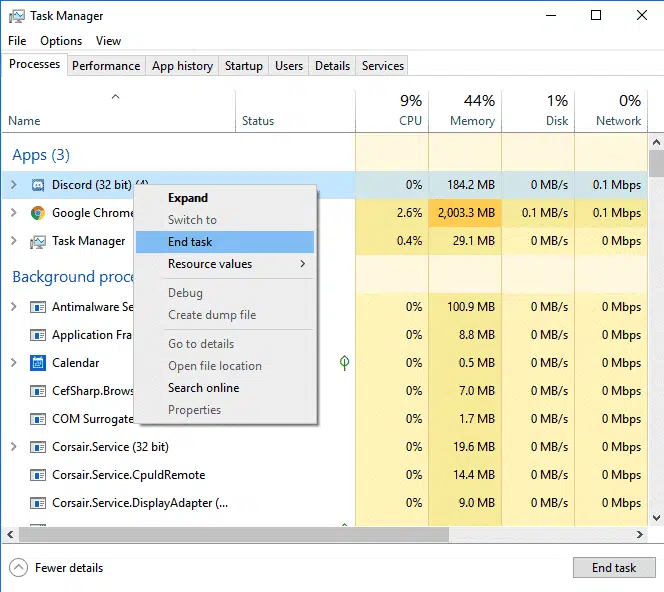
Task: Click Discord's 184.2 MB memory cell
Action: coord(465,185)
